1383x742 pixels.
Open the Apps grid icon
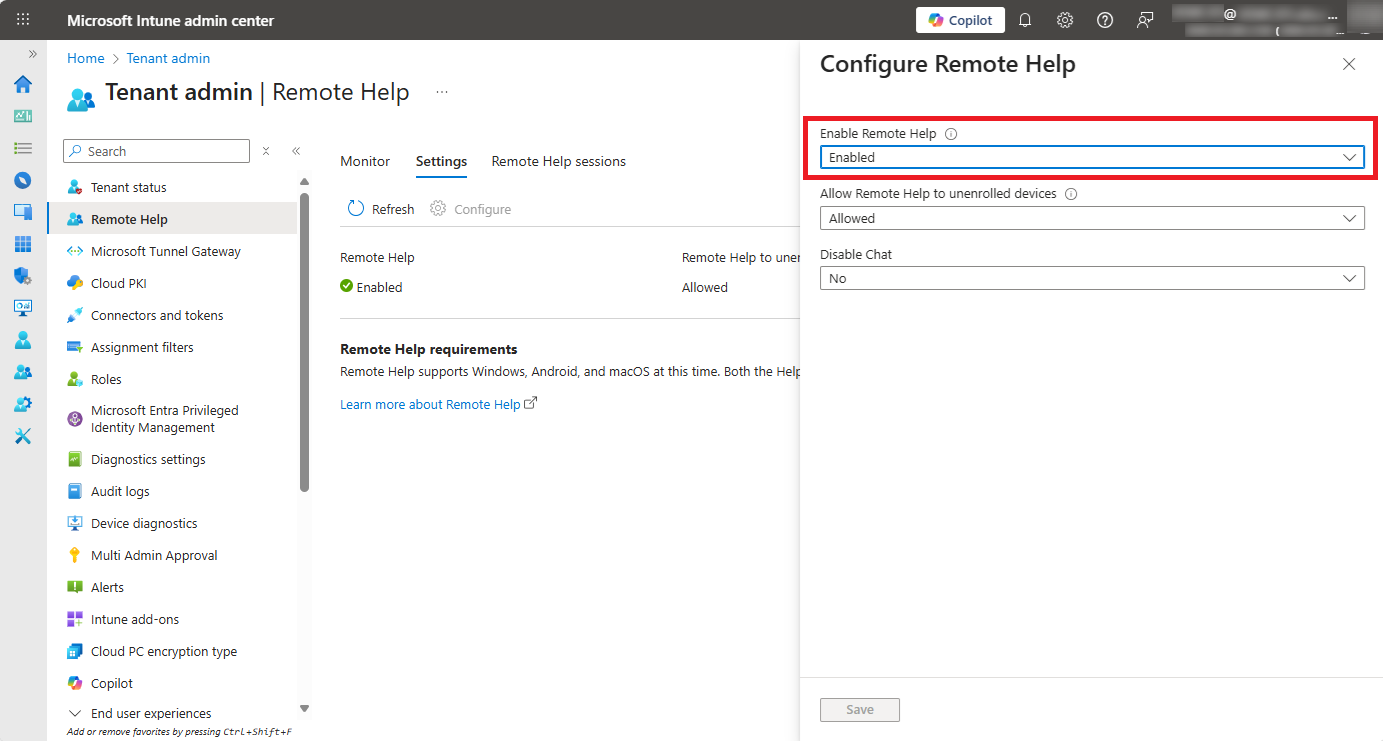22,244
